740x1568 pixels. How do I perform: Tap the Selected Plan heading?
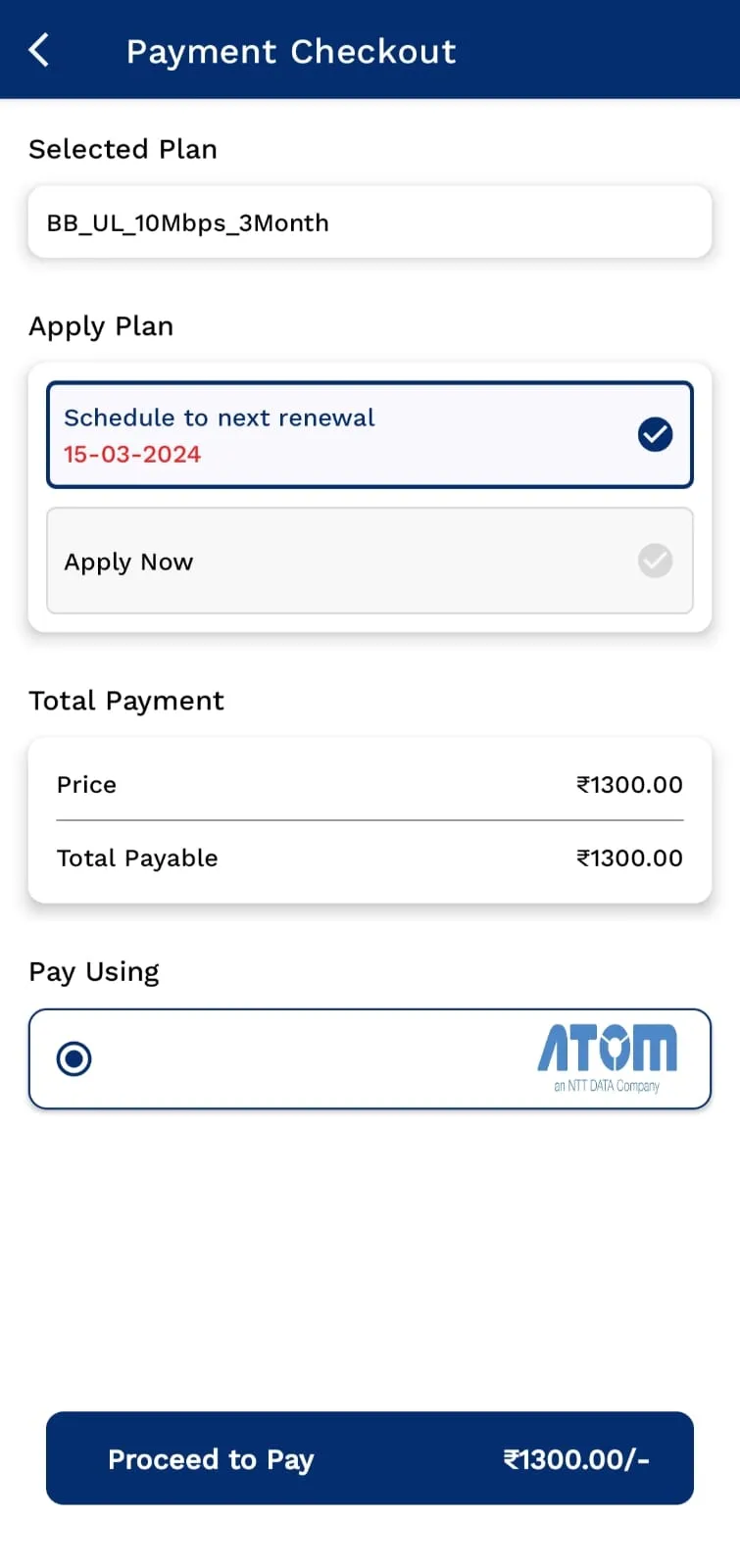(123, 149)
